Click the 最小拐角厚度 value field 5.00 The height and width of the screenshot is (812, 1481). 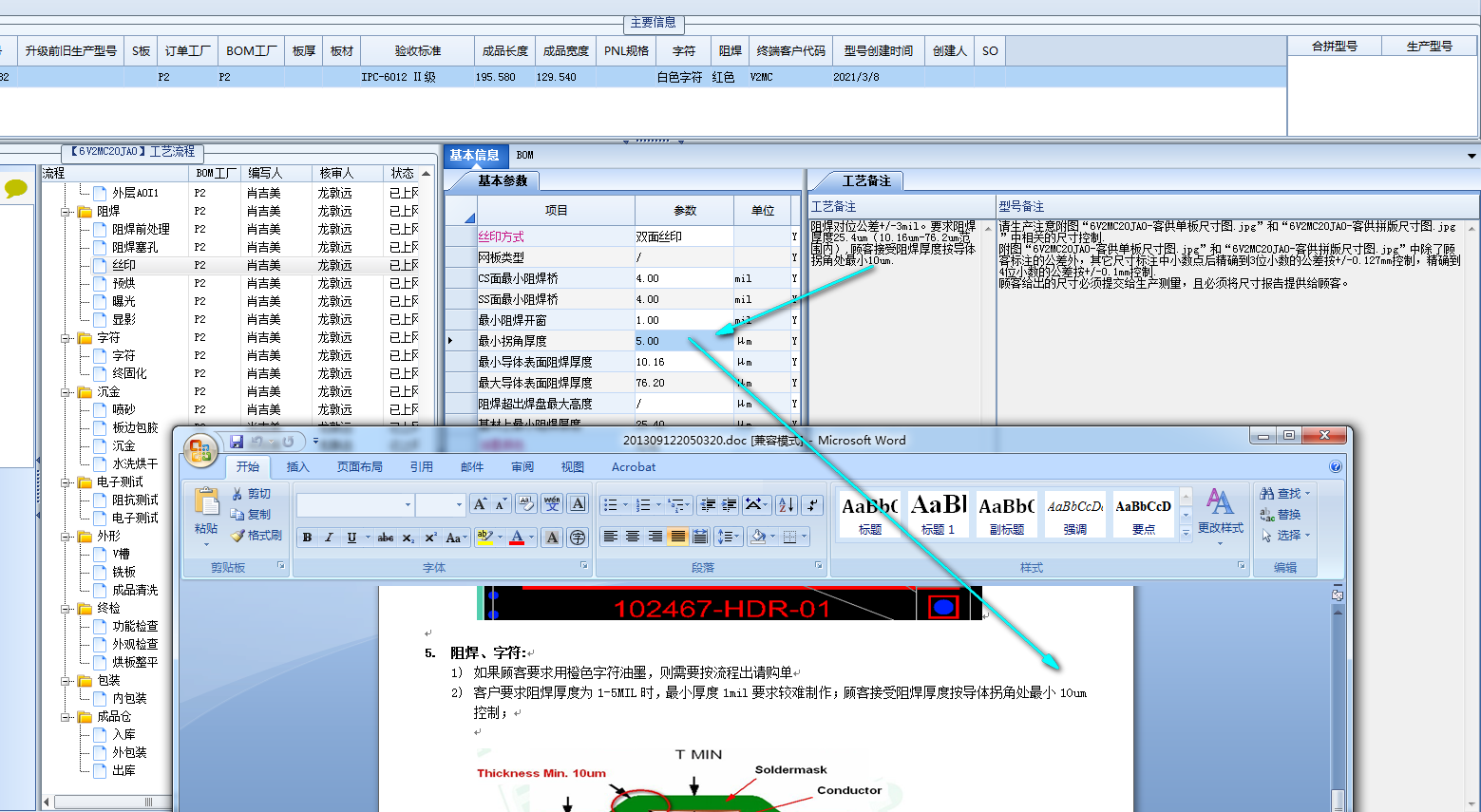(x=684, y=341)
